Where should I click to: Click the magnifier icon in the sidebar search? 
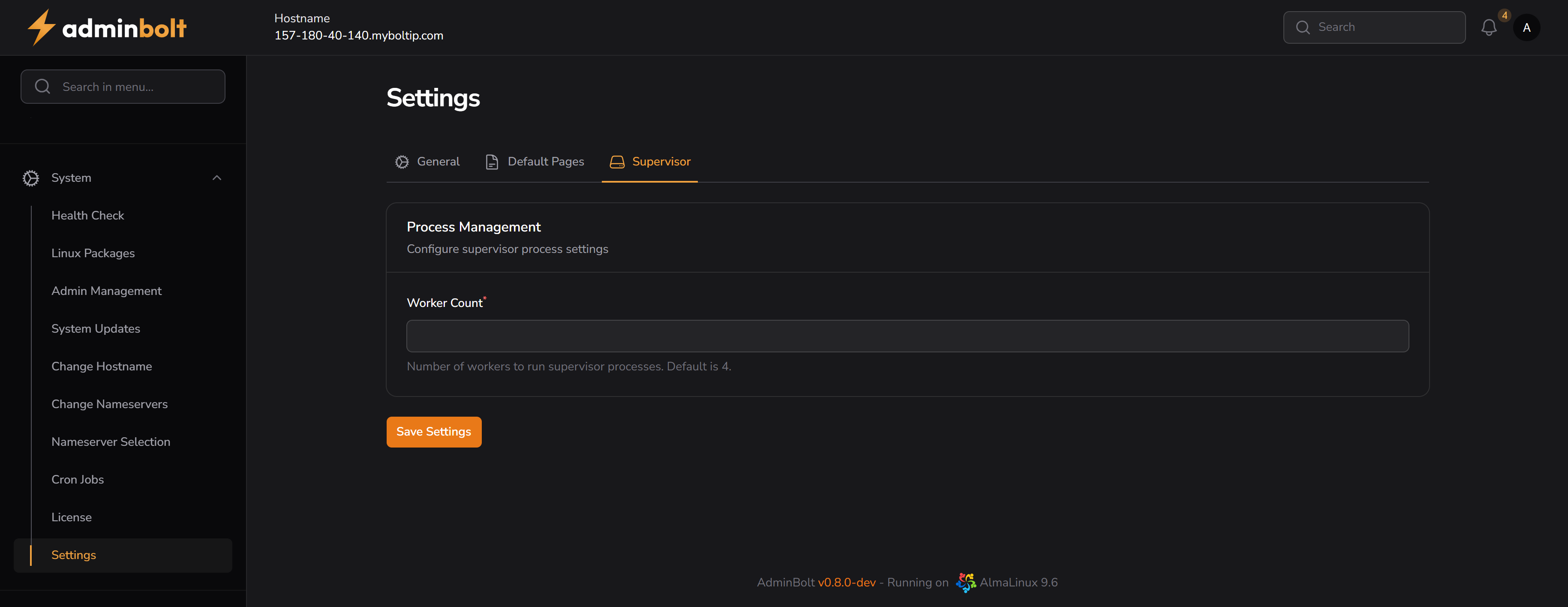pyautogui.click(x=42, y=86)
